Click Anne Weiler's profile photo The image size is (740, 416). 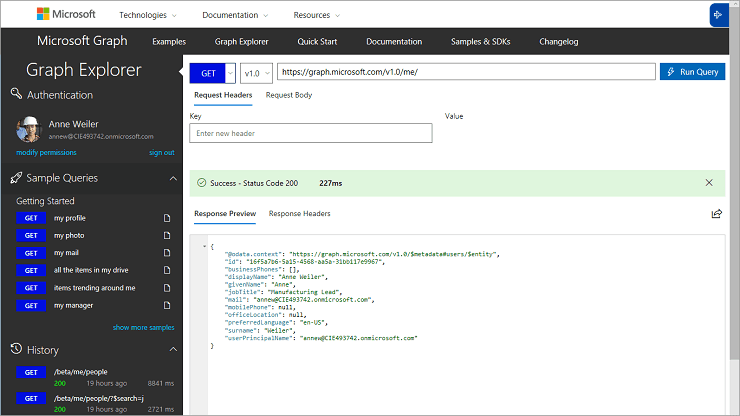pyautogui.click(x=29, y=129)
